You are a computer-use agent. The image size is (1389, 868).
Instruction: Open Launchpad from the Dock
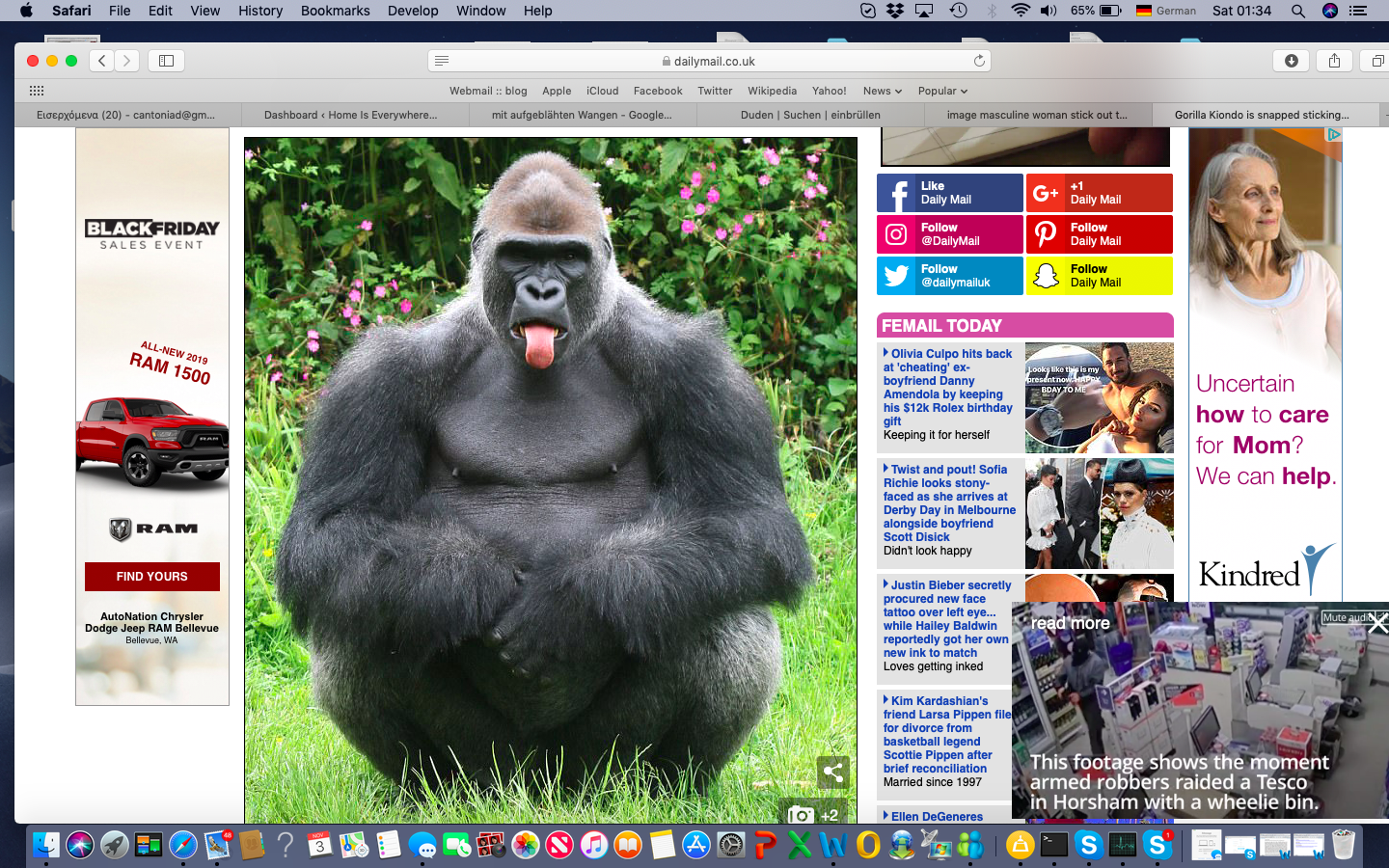114,846
